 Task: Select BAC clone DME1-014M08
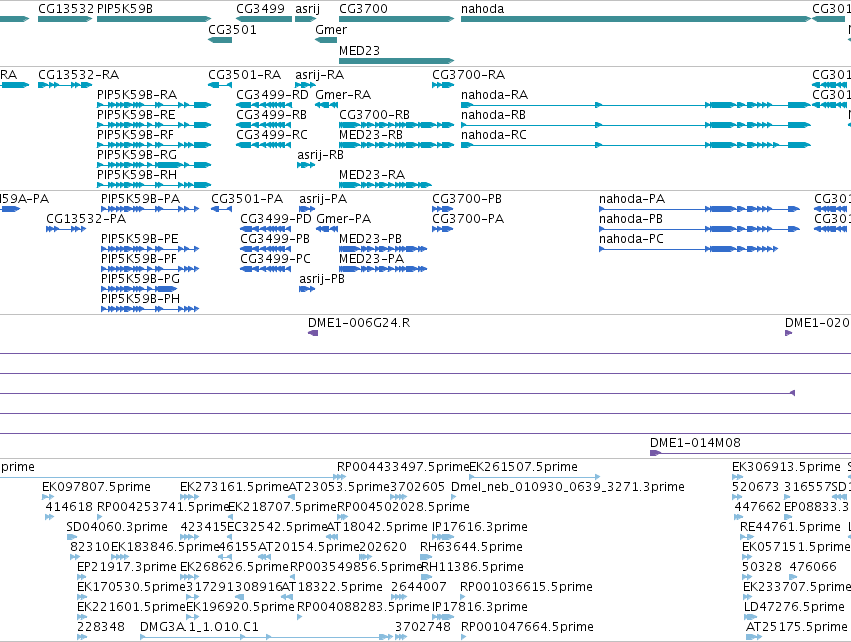(x=695, y=443)
